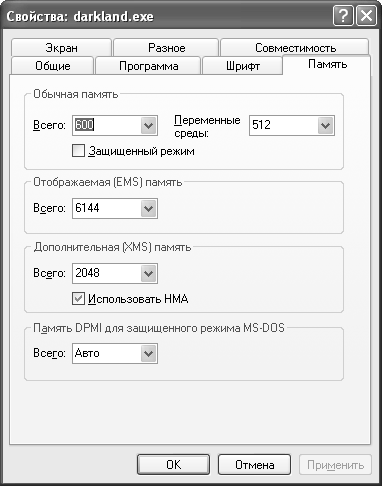
Task: Click the Память DPMI group label
Action: pos(159,328)
